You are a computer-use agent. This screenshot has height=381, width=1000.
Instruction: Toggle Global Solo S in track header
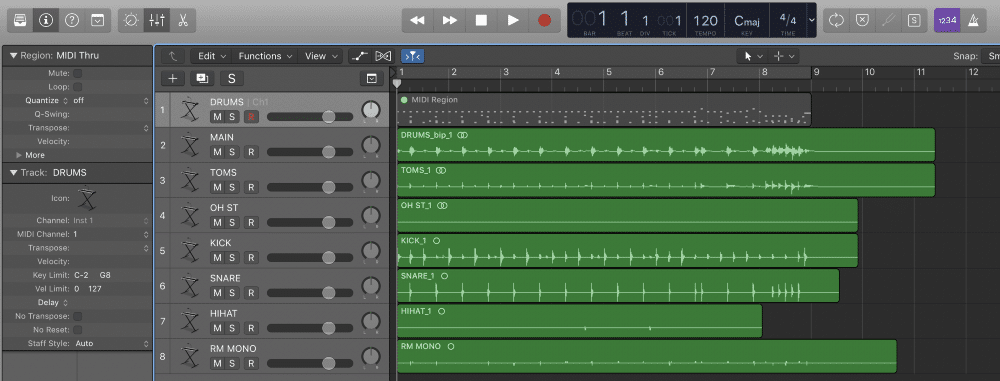[232, 78]
